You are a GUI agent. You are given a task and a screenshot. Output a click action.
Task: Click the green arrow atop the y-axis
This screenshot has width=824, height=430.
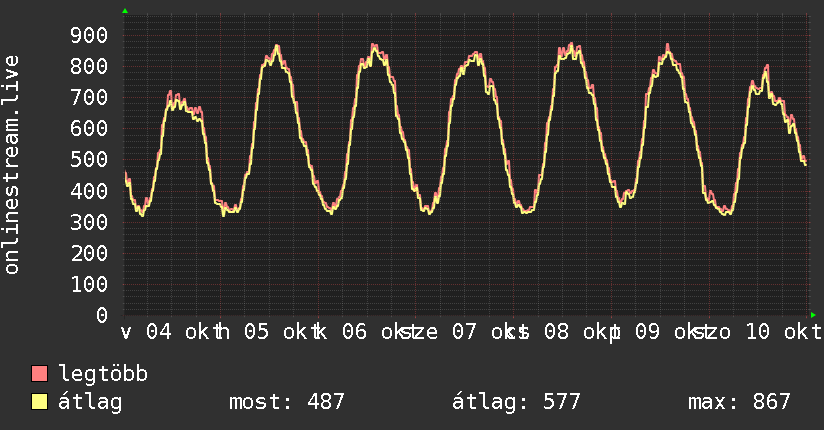click(125, 11)
